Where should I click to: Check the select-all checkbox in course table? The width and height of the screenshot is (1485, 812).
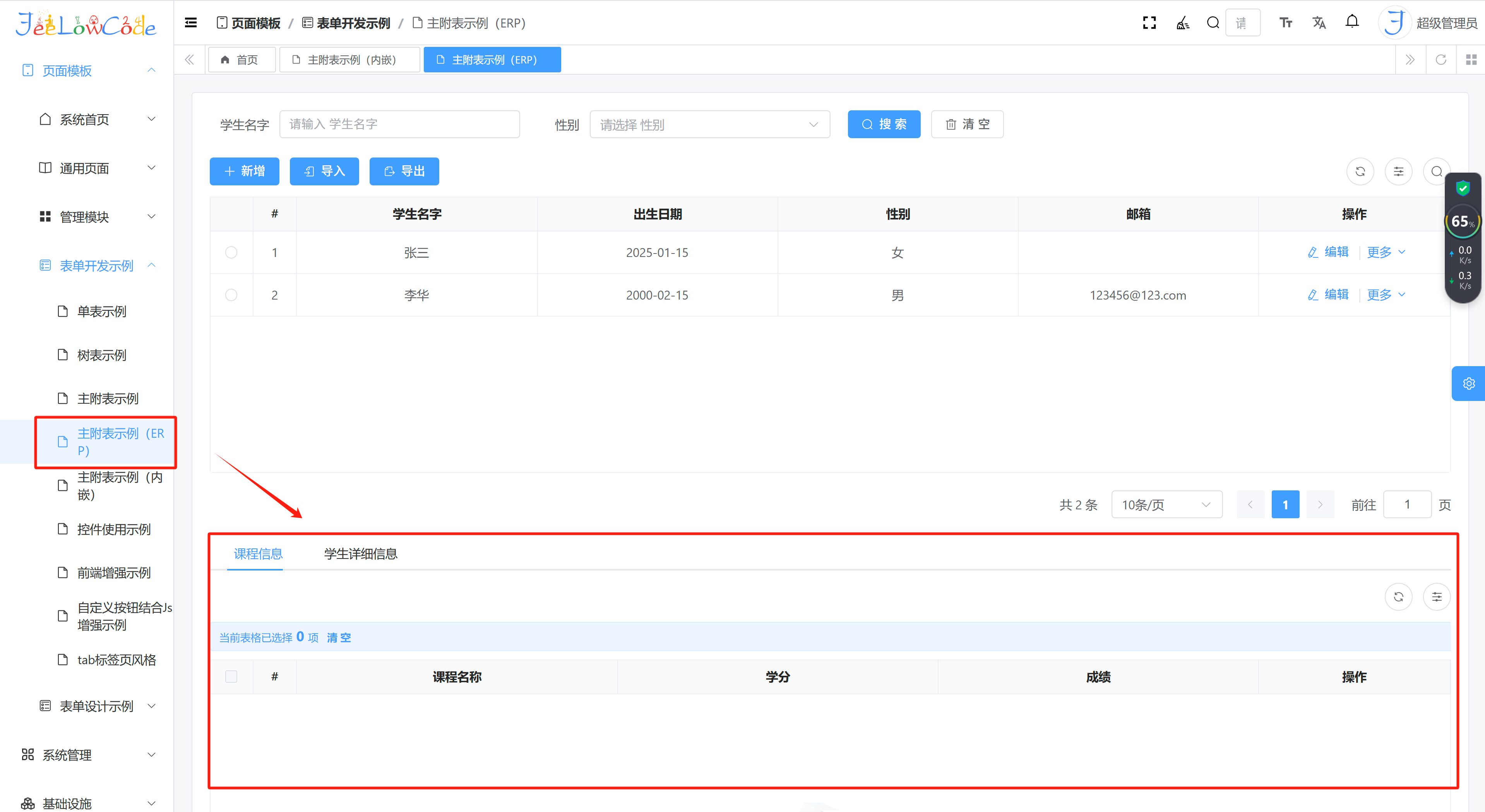coord(231,677)
